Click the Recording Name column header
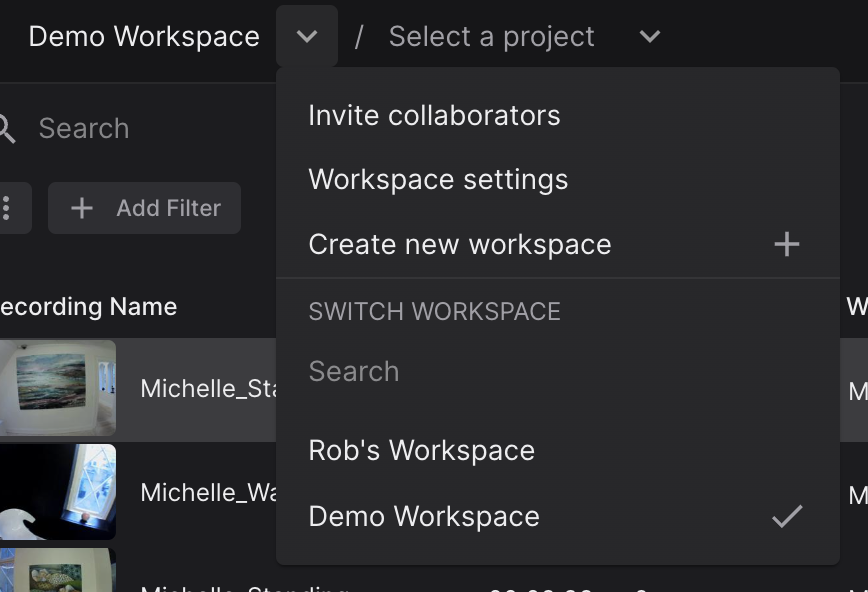Viewport: 868px width, 592px height. click(89, 307)
